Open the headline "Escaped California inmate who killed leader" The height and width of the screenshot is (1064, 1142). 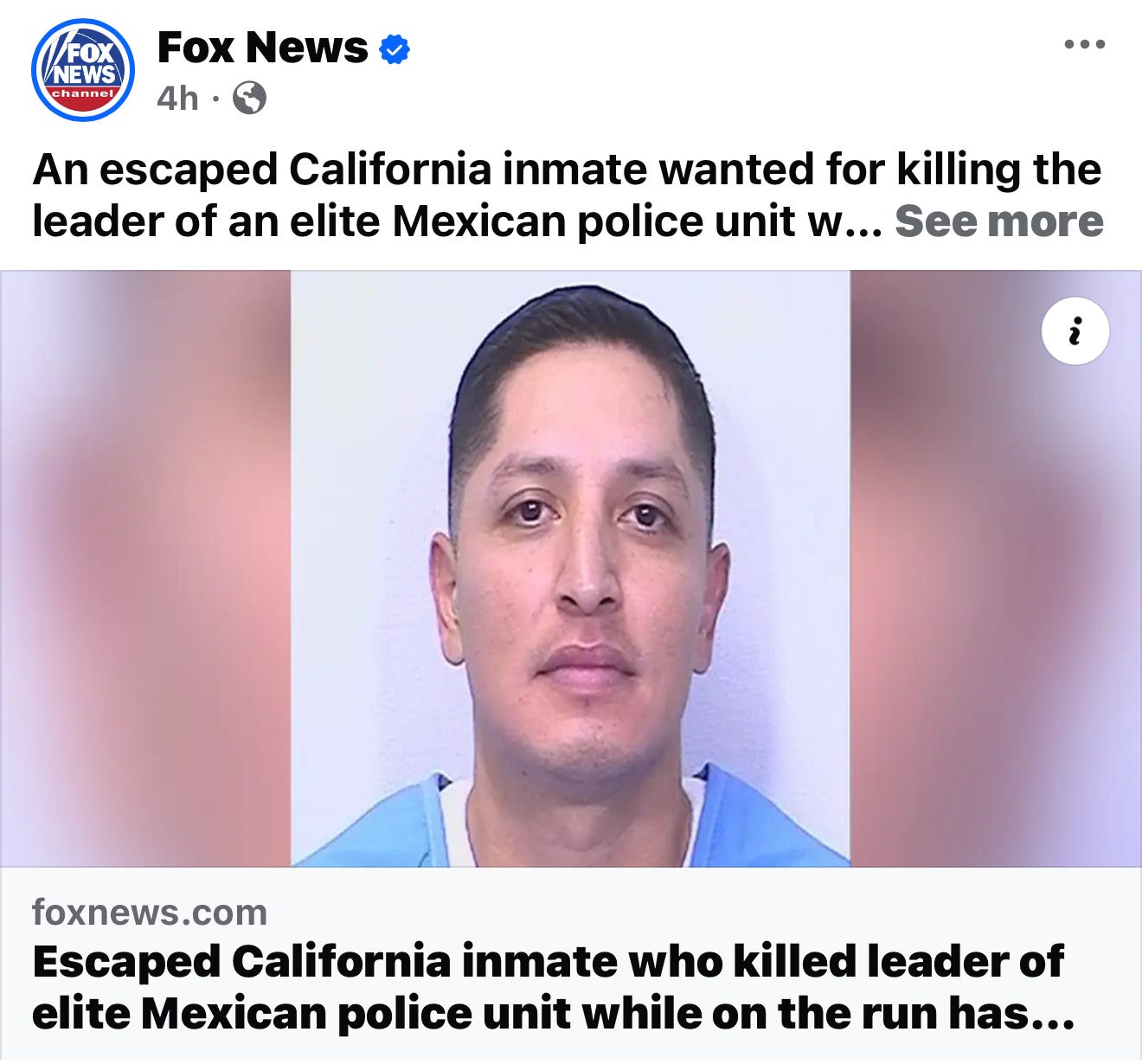tap(548, 962)
